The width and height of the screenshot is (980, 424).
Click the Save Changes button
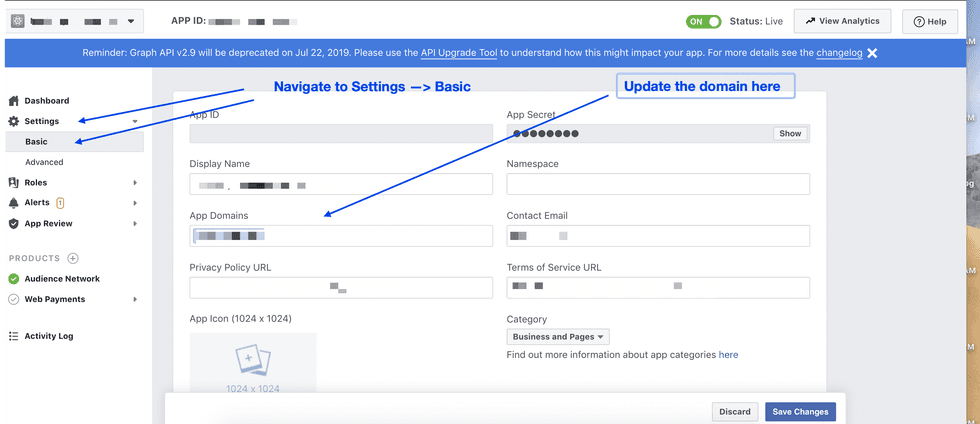799,412
